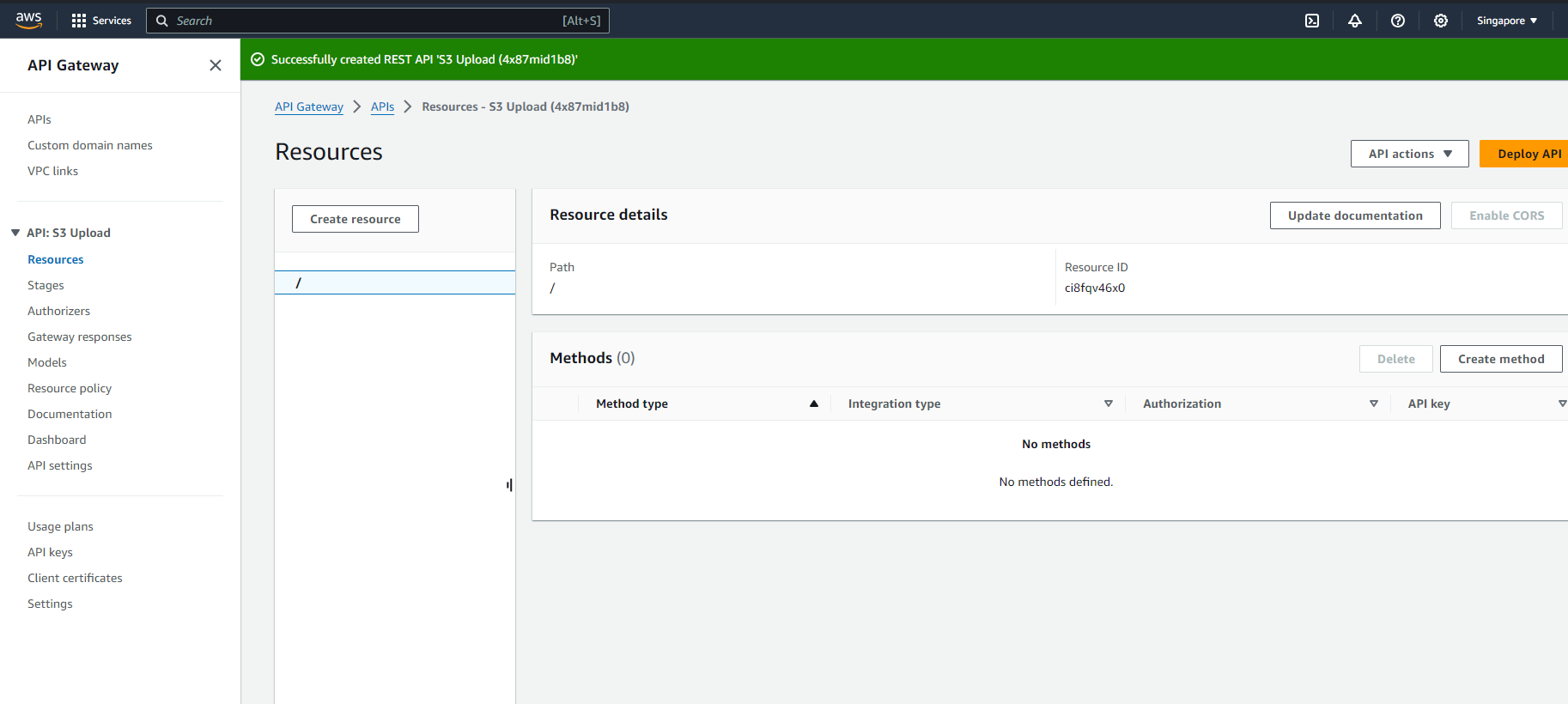
Task: Click the success checkmark icon in banner
Action: tap(258, 59)
